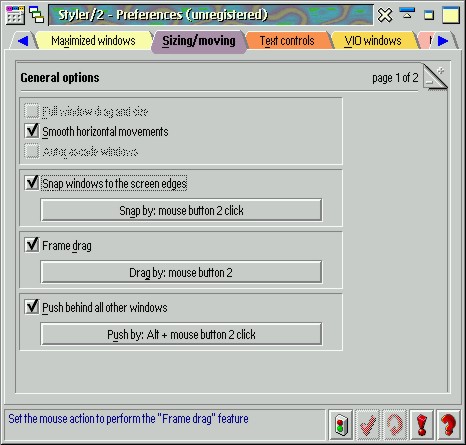Viewport: 466px width, 445px height.
Task: Click the red exclamation mark icon
Action: (421, 425)
